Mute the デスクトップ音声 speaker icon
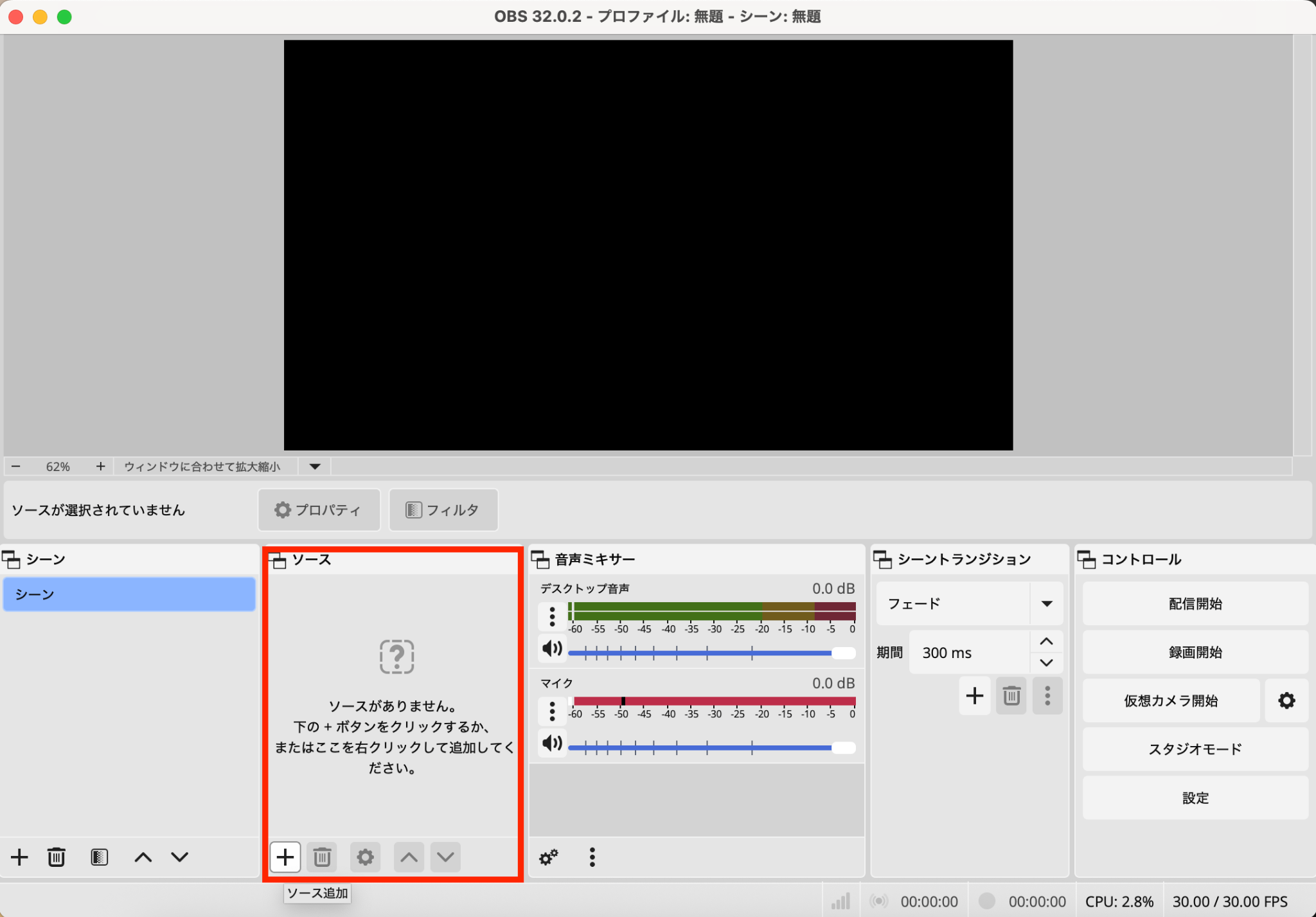 tap(551, 648)
